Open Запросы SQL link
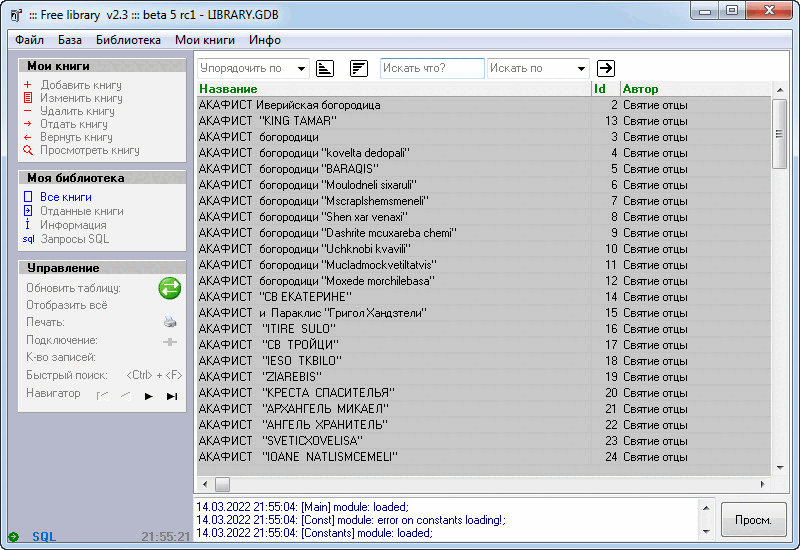 pos(74,239)
